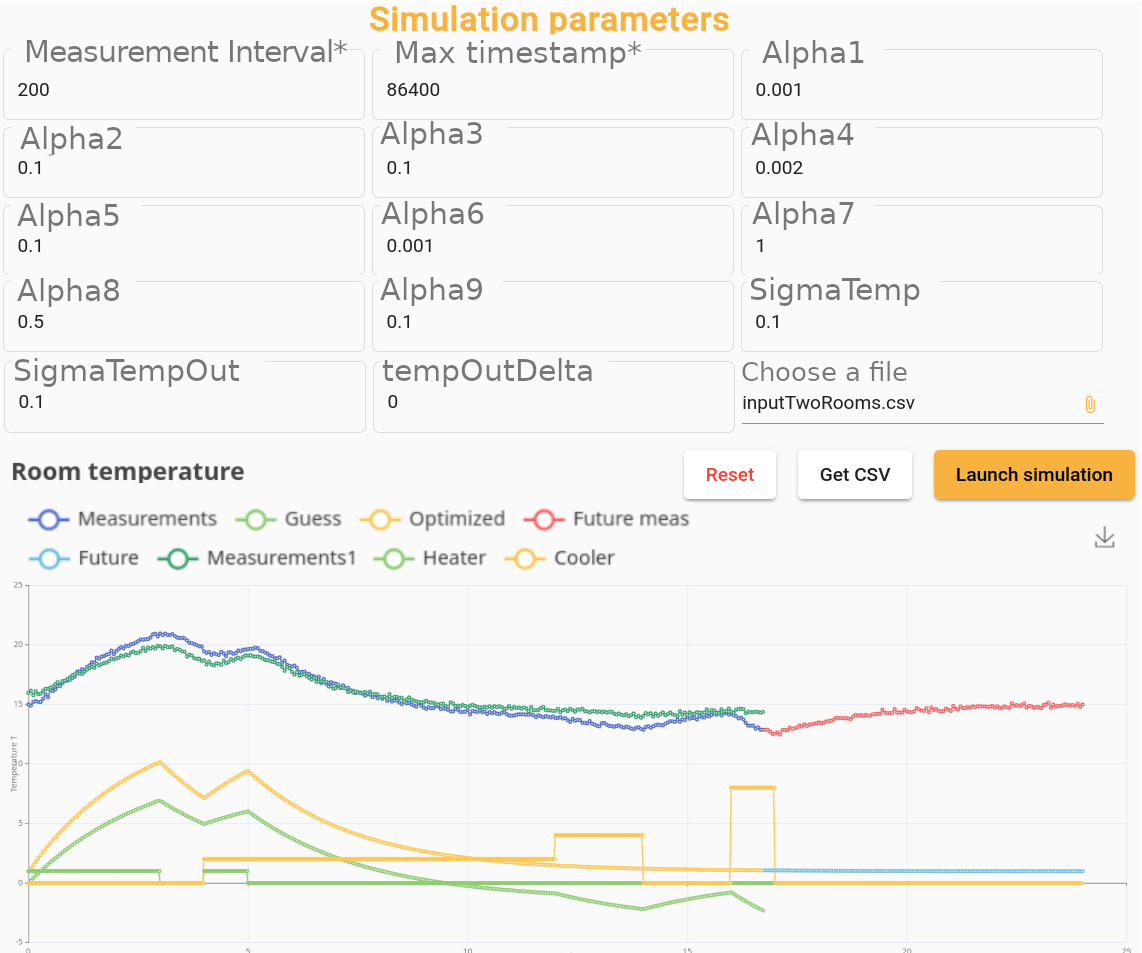The image size is (1142, 953).
Task: Toggle the Cooler legend series
Action: coord(561,558)
